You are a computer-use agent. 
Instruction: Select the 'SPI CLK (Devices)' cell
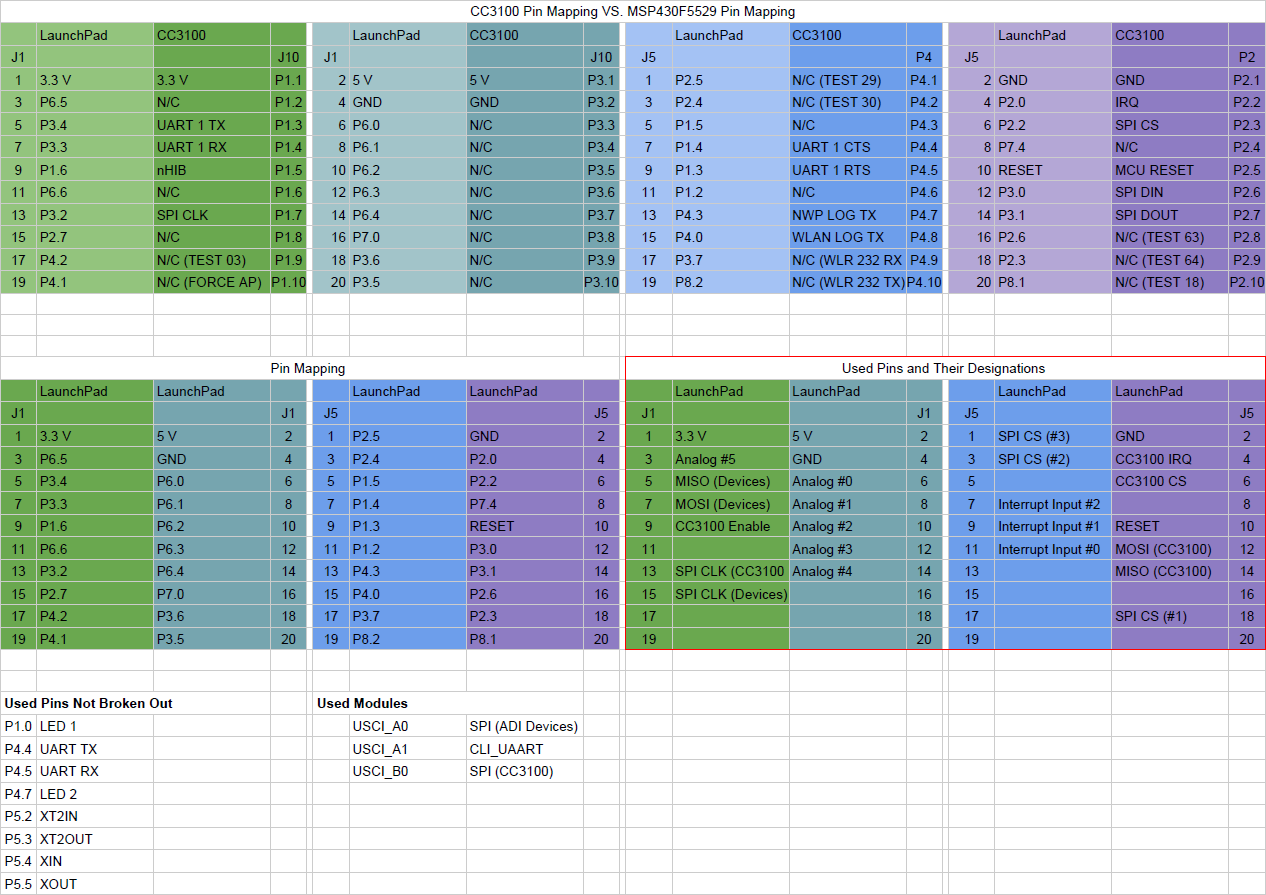[x=731, y=594]
